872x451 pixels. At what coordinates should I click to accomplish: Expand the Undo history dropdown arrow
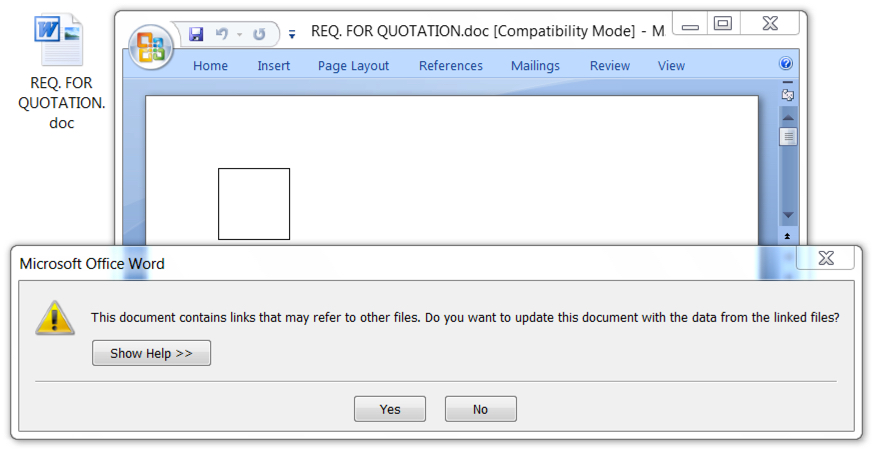pos(240,34)
